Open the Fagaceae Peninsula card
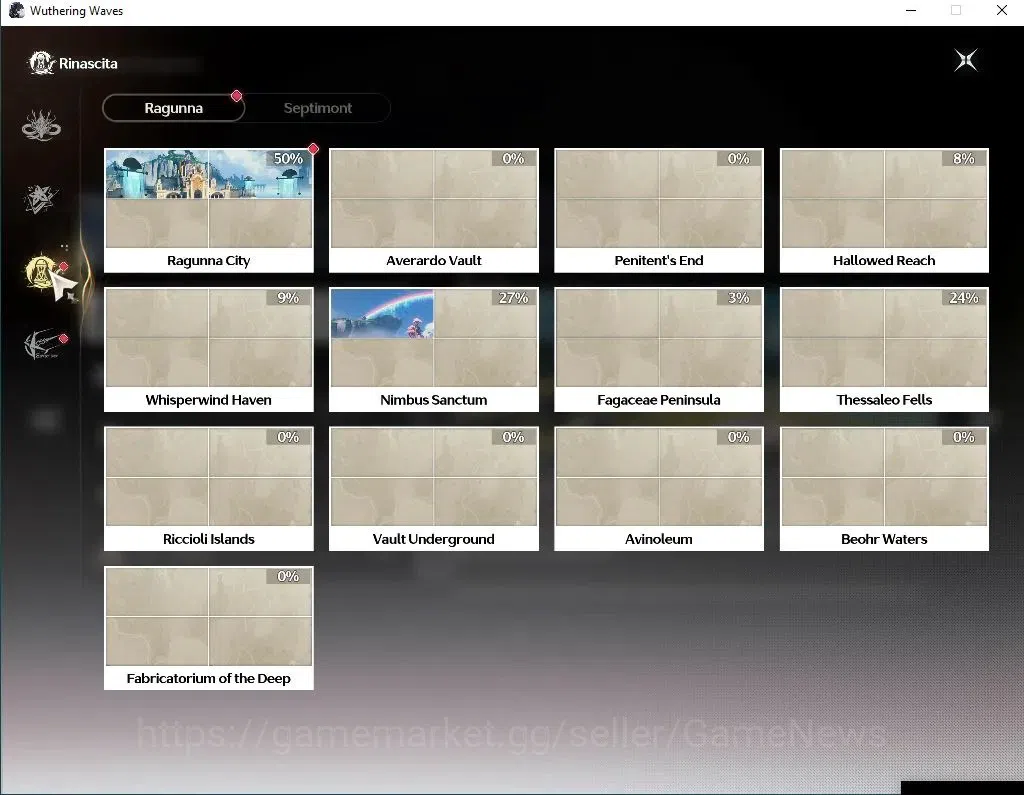The image size is (1024, 795). 659,349
